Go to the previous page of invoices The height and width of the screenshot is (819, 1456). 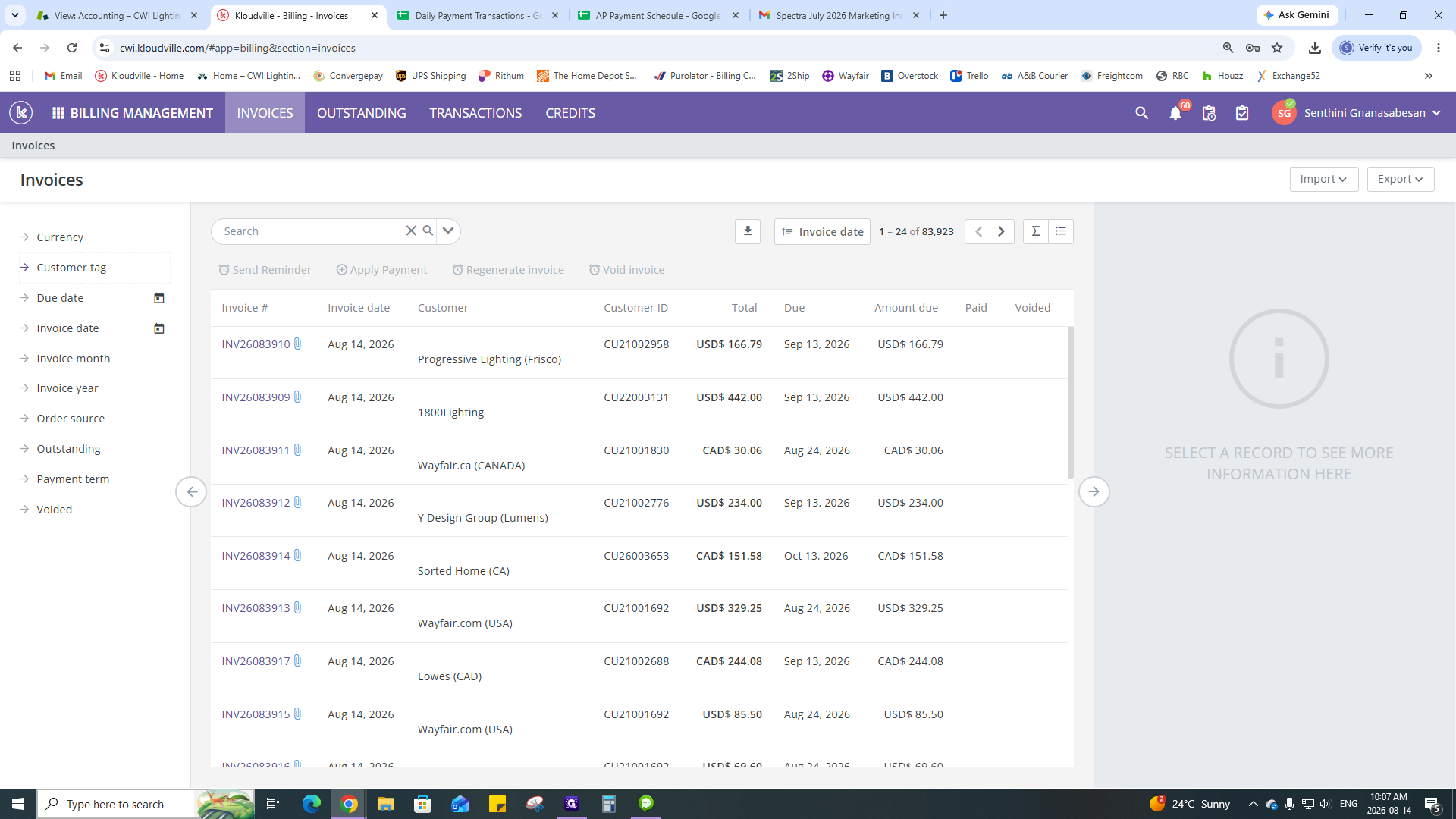point(978,231)
